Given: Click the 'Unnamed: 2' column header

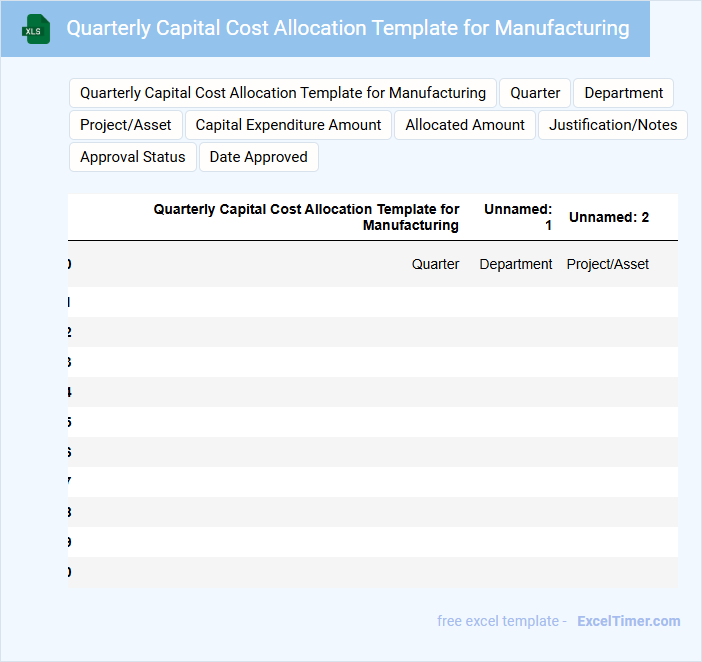Looking at the screenshot, I should (x=609, y=217).
